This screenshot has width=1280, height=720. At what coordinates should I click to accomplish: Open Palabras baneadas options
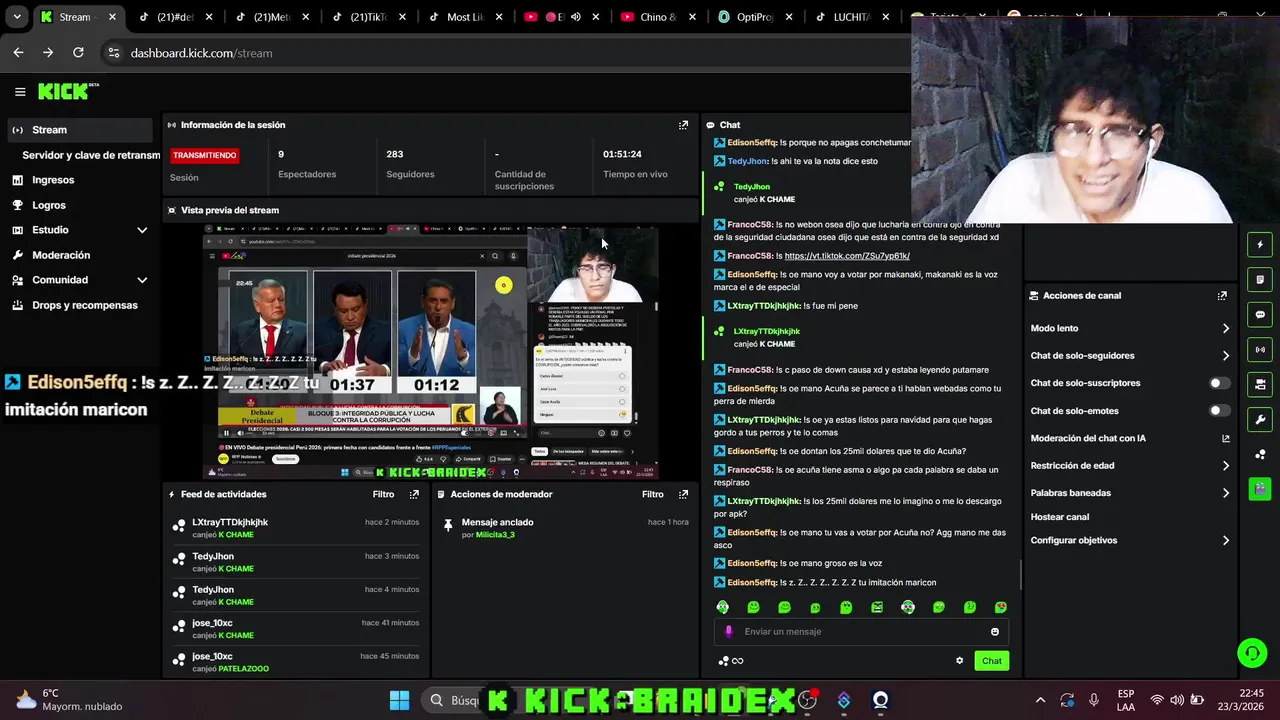(1130, 493)
